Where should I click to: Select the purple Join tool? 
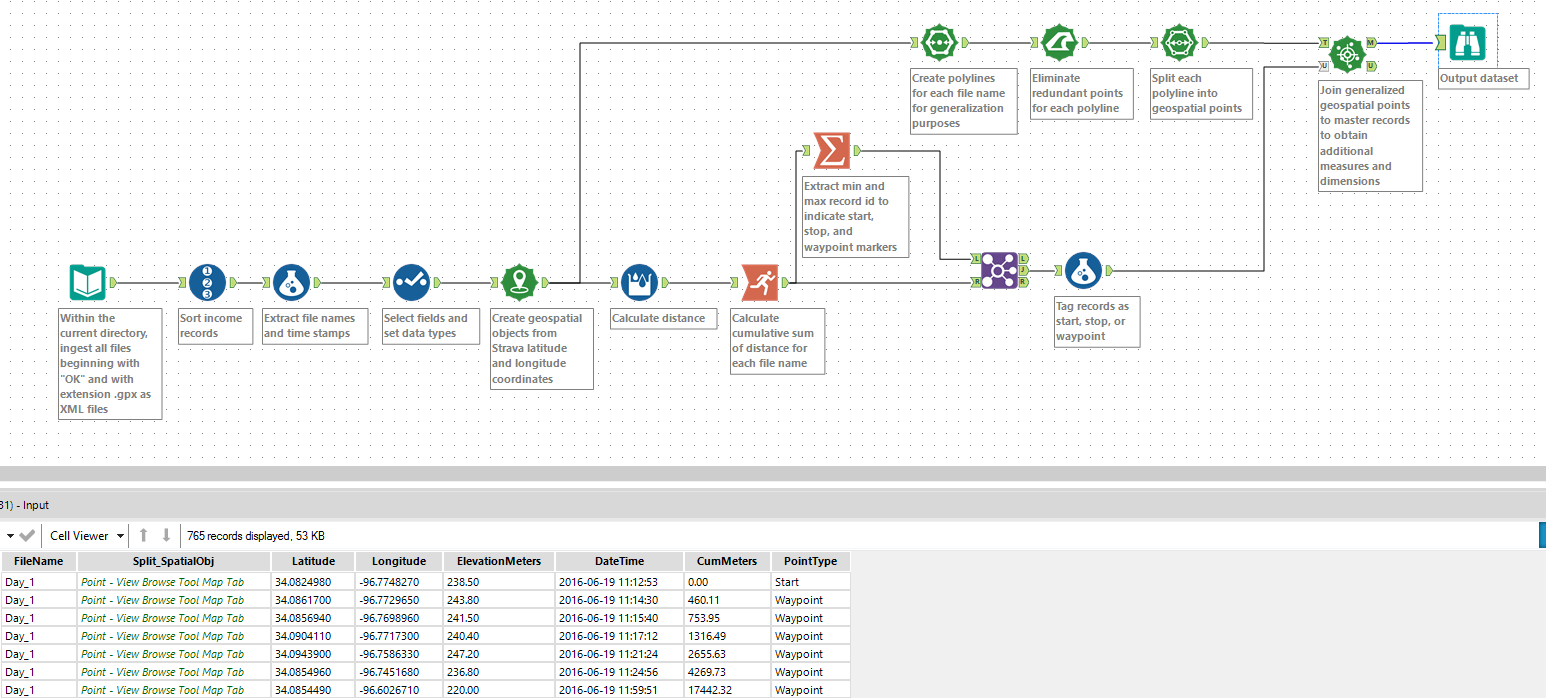997,270
